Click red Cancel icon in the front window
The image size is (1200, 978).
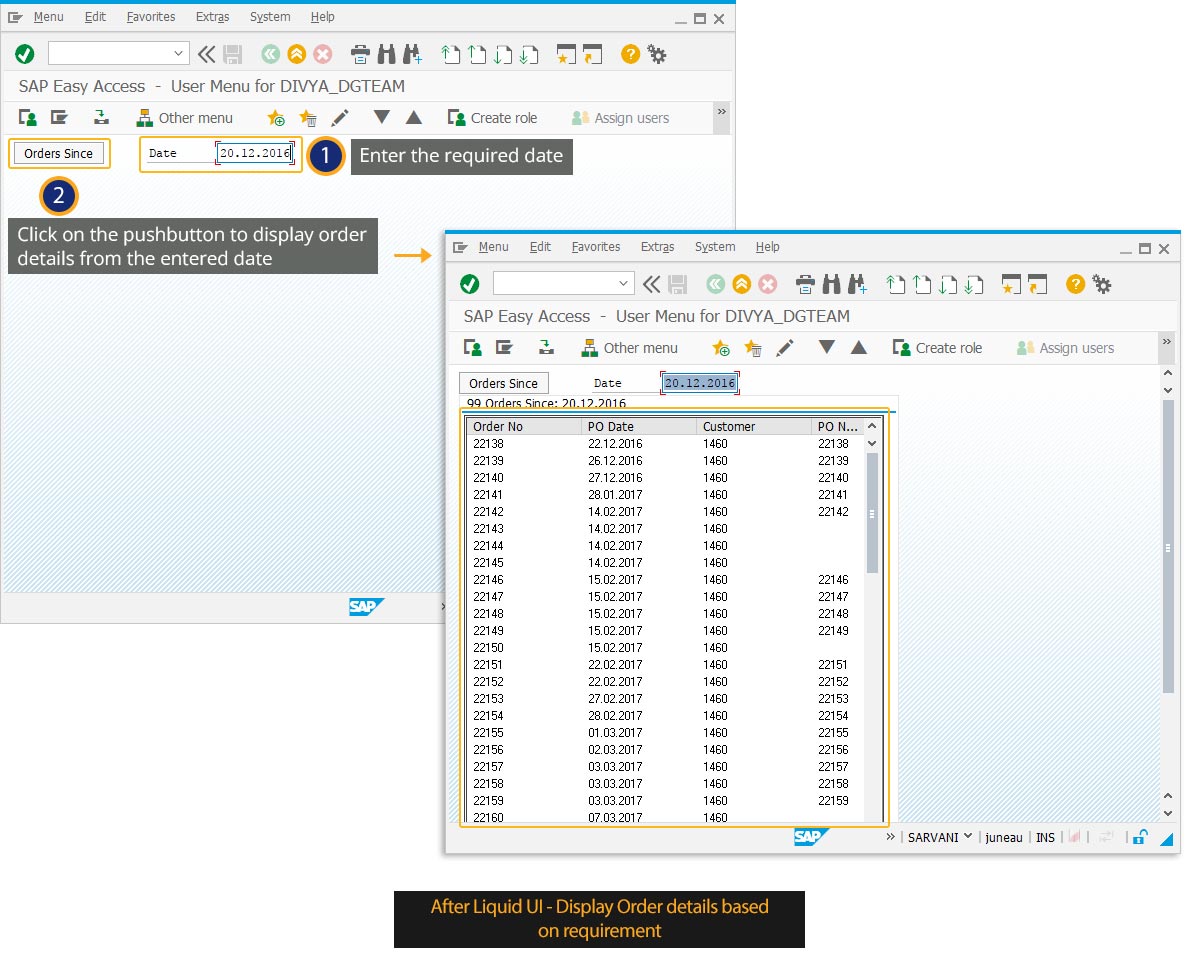pyautogui.click(x=768, y=284)
